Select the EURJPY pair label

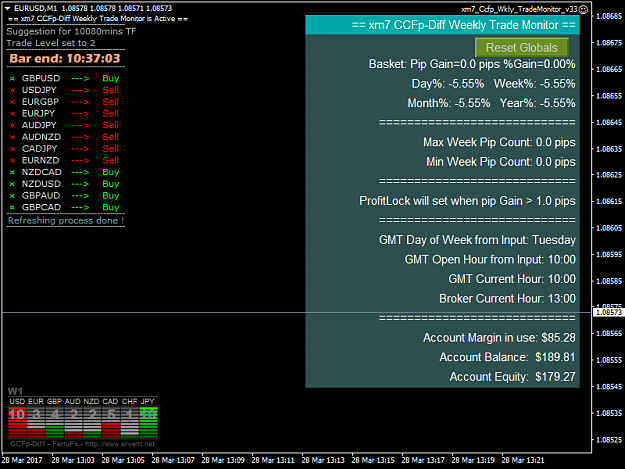(38, 114)
